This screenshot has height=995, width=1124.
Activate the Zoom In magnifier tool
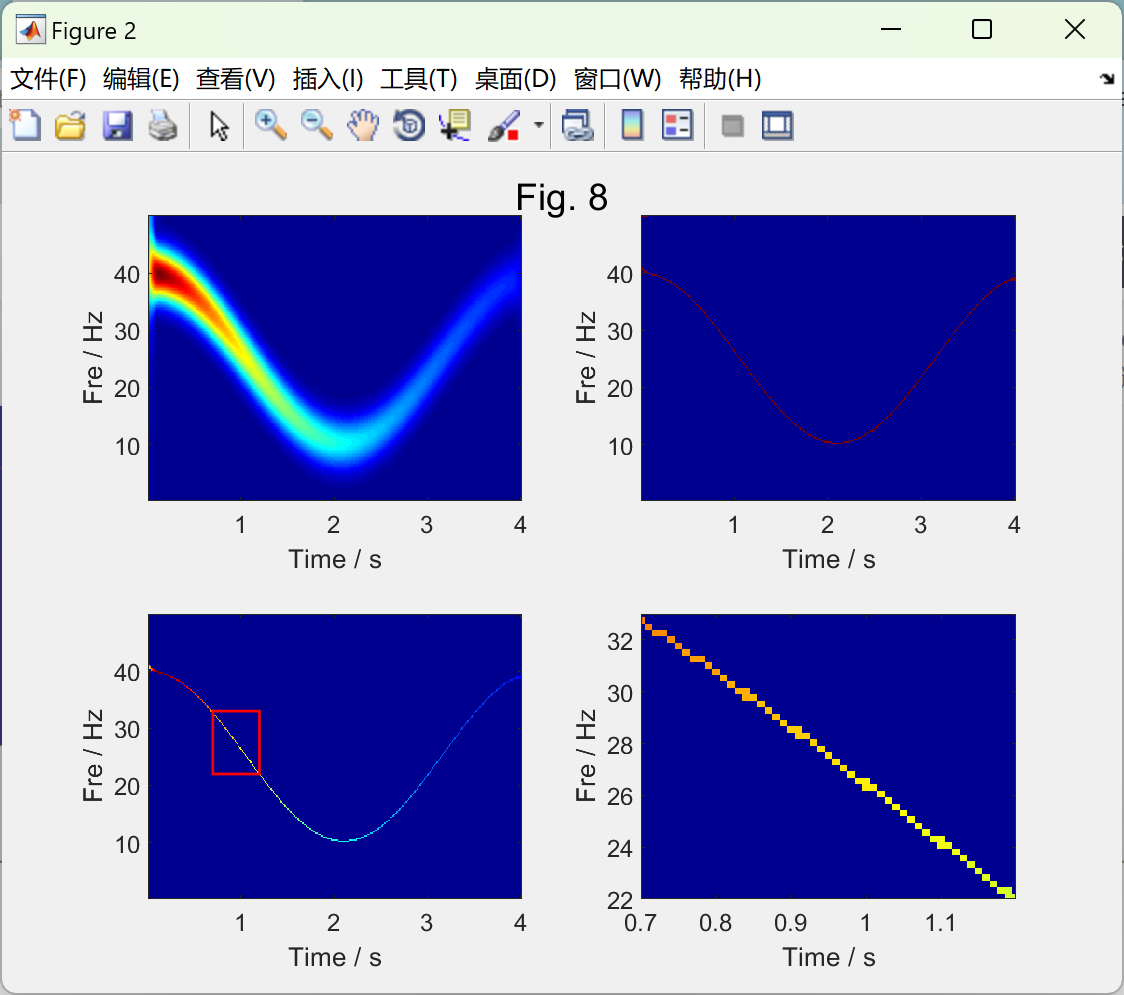271,125
